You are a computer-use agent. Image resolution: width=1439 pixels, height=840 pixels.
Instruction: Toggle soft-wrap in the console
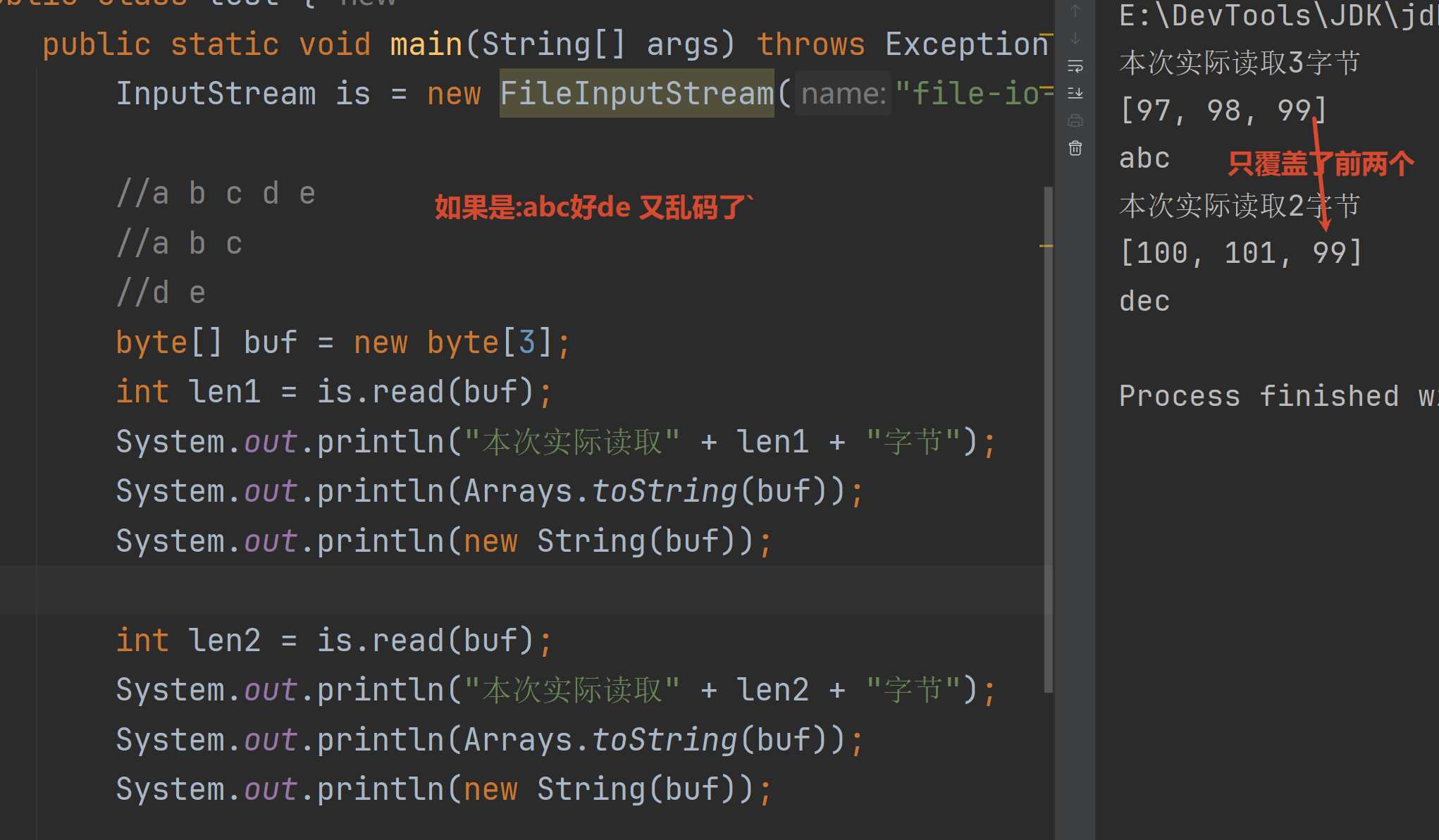click(1075, 66)
